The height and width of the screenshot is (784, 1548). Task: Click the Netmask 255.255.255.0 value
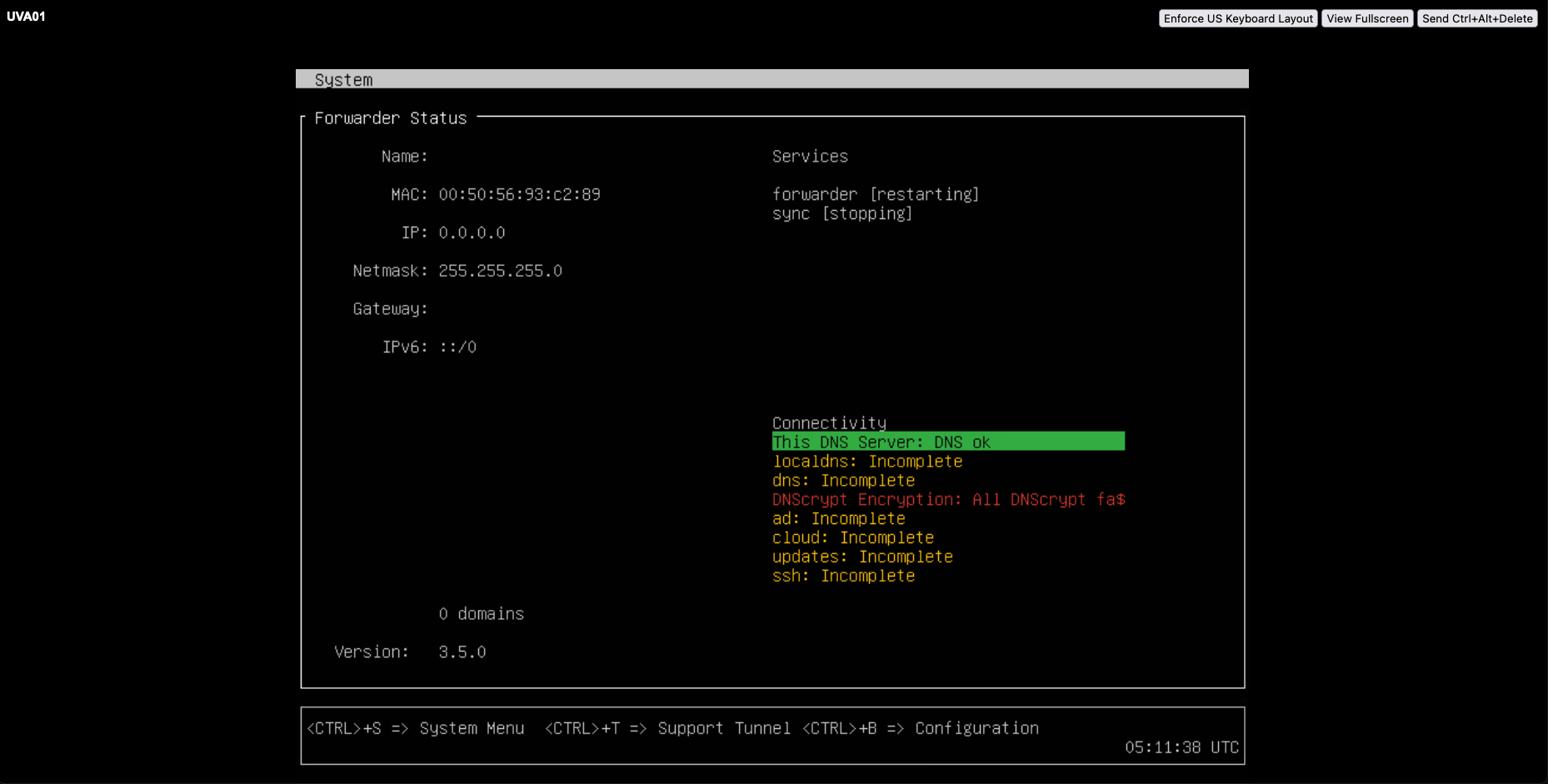[x=500, y=271]
